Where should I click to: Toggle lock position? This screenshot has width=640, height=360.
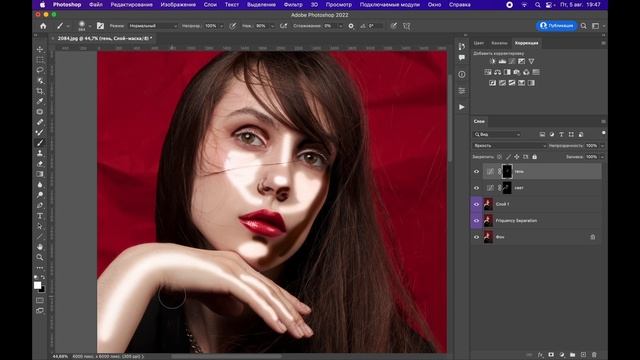point(517,157)
